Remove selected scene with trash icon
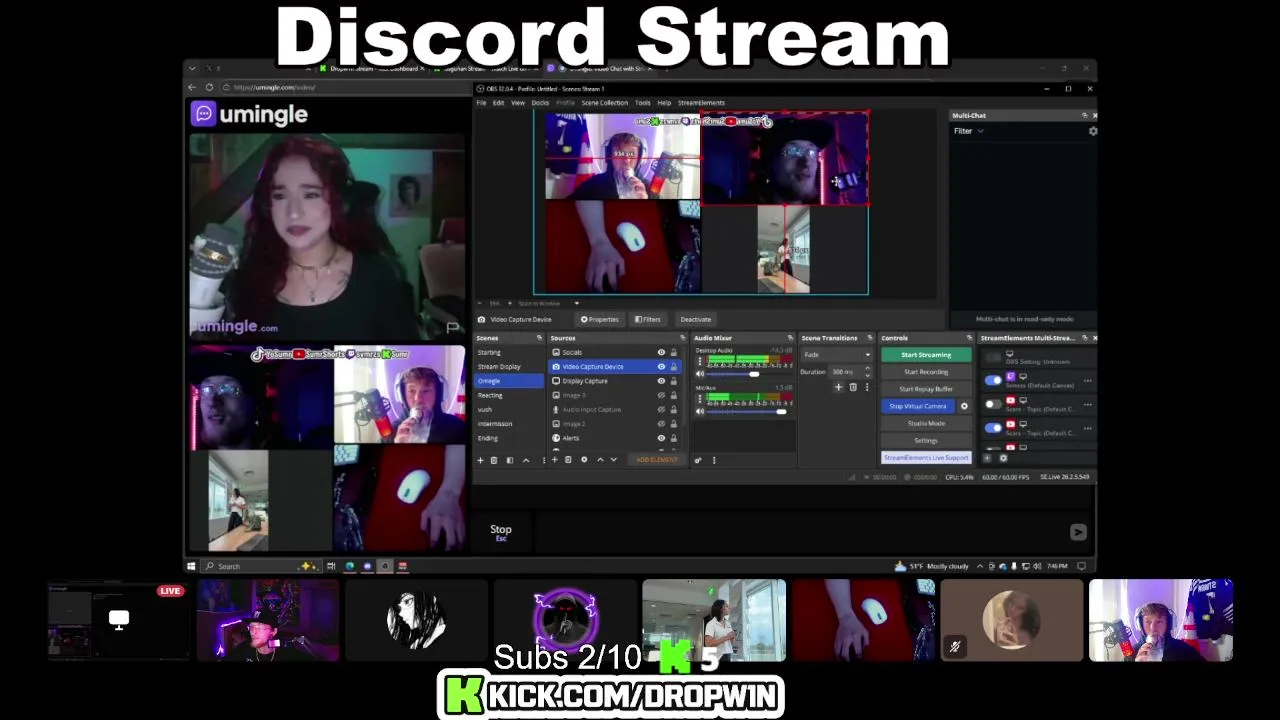Viewport: 1280px width, 720px height. (494, 460)
